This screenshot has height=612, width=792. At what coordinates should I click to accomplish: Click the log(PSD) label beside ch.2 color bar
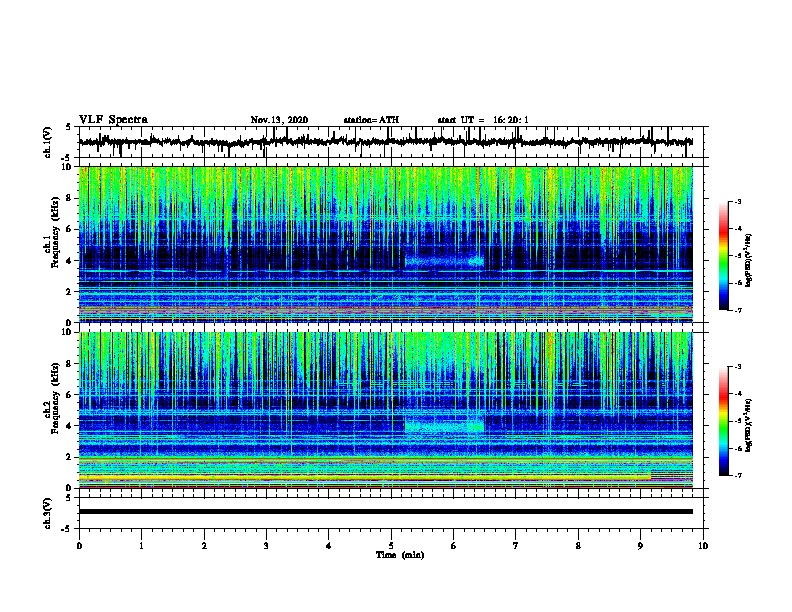[x=748, y=425]
